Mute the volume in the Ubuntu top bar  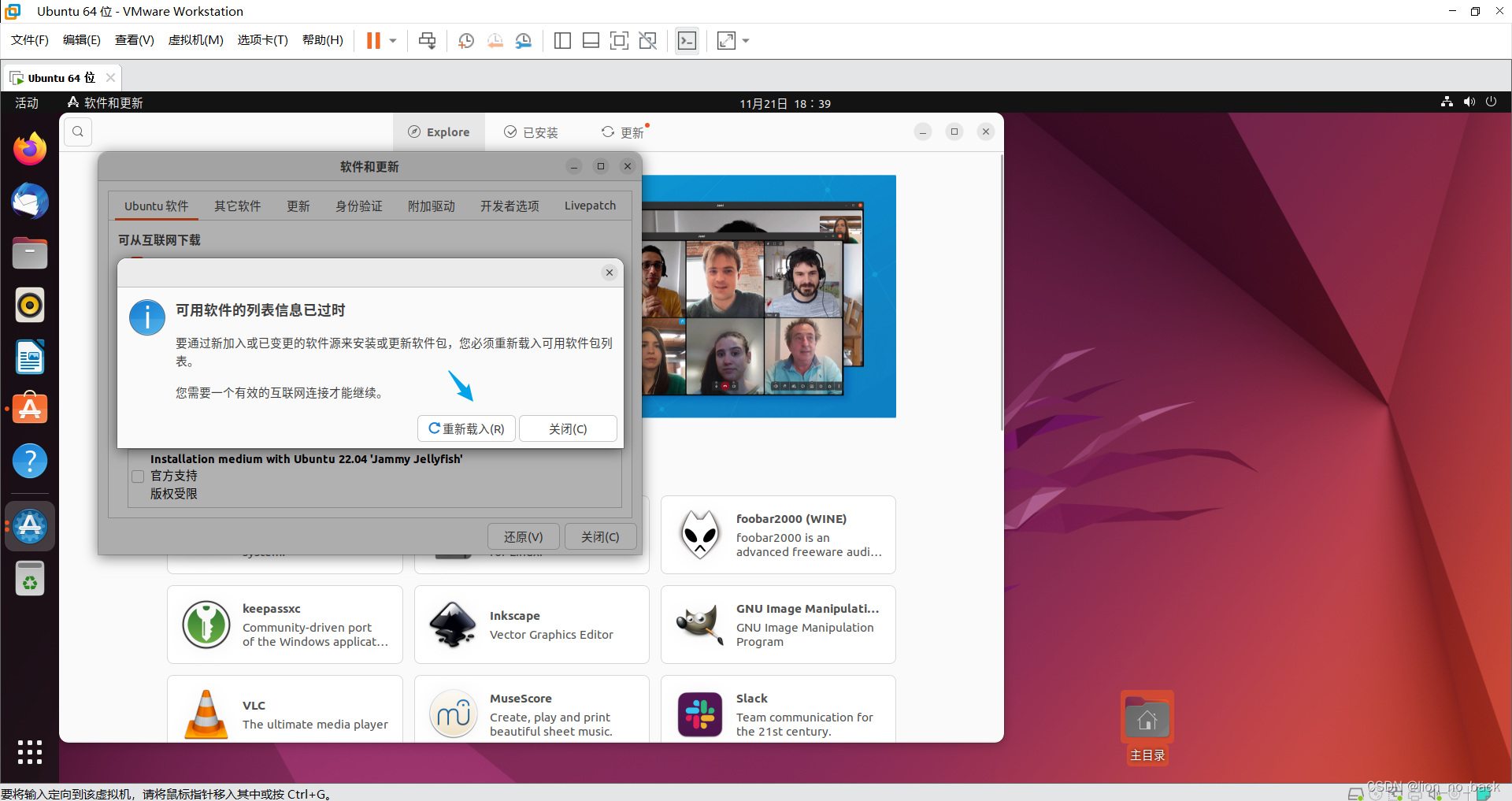tap(1469, 102)
